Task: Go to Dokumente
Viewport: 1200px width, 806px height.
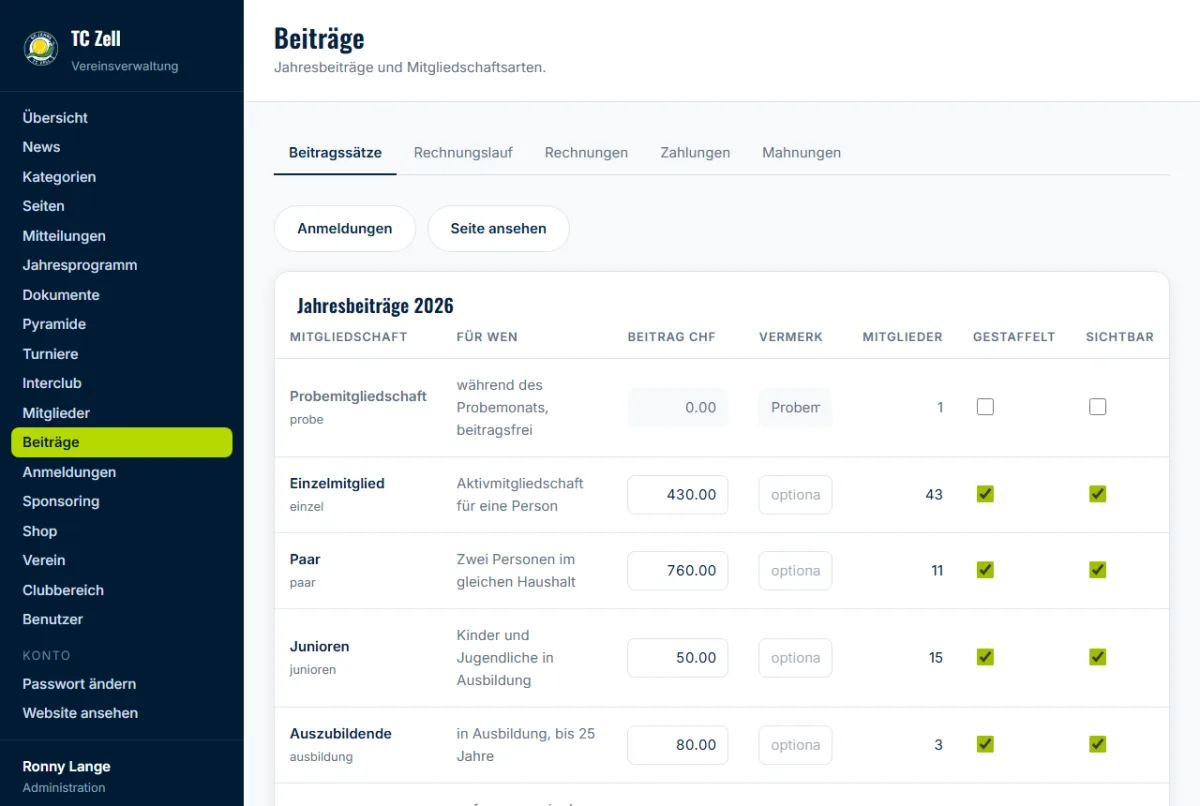Action: (61, 295)
